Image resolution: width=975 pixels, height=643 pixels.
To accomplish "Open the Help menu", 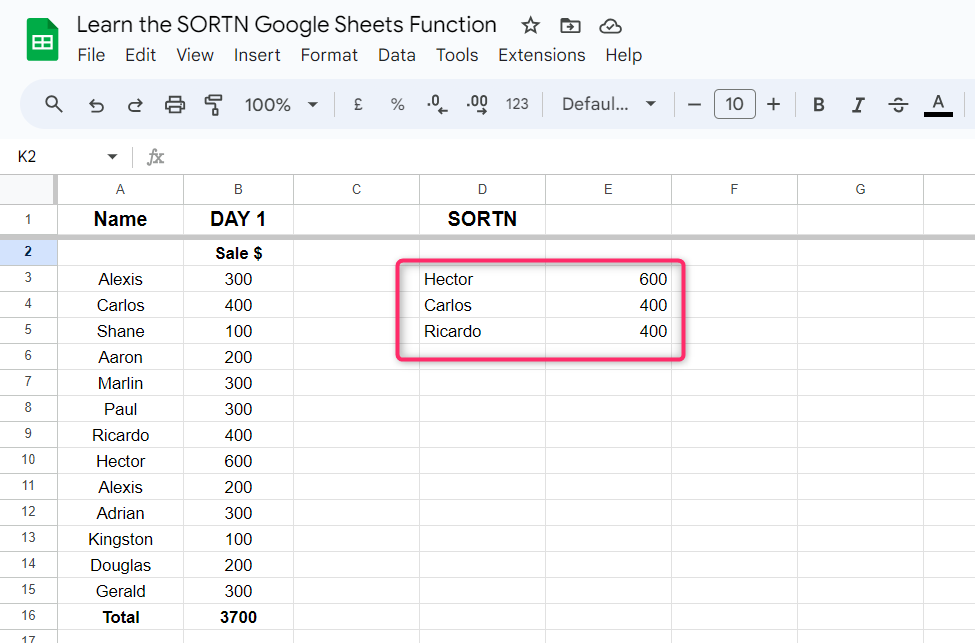I will point(624,55).
